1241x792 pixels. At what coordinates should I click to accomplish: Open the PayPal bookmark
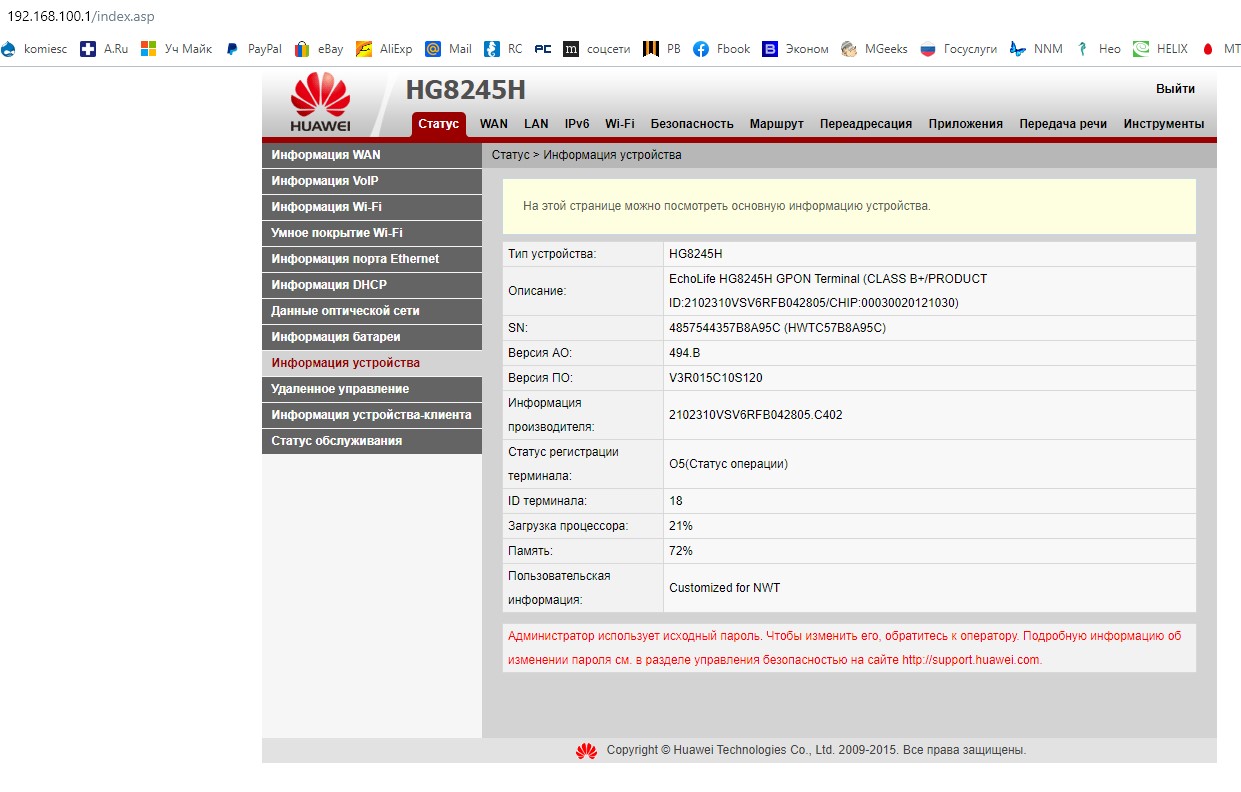coord(253,48)
